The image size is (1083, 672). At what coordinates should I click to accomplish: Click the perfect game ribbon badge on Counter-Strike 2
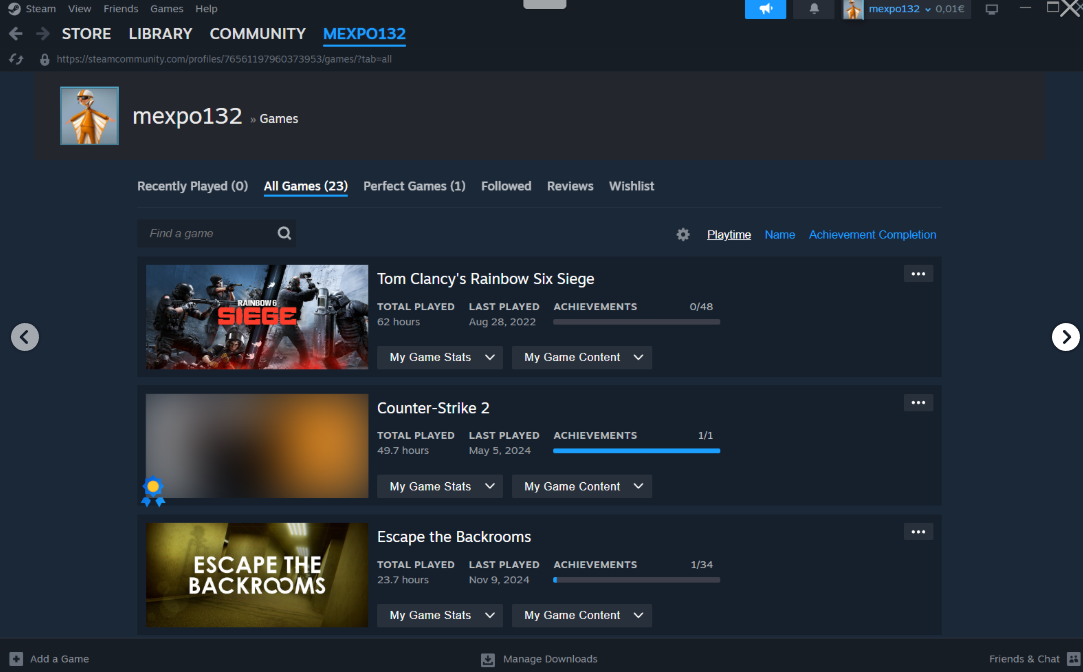click(x=153, y=491)
